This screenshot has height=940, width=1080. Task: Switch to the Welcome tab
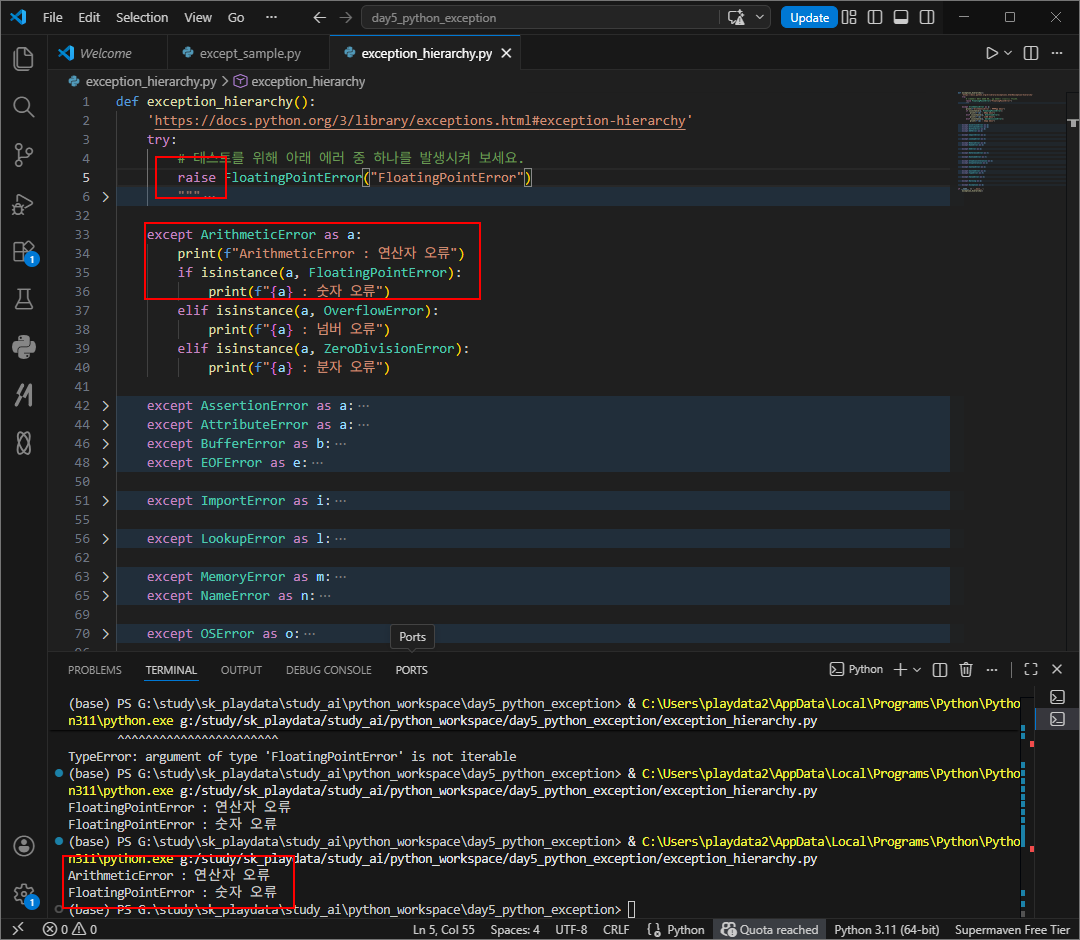(105, 53)
